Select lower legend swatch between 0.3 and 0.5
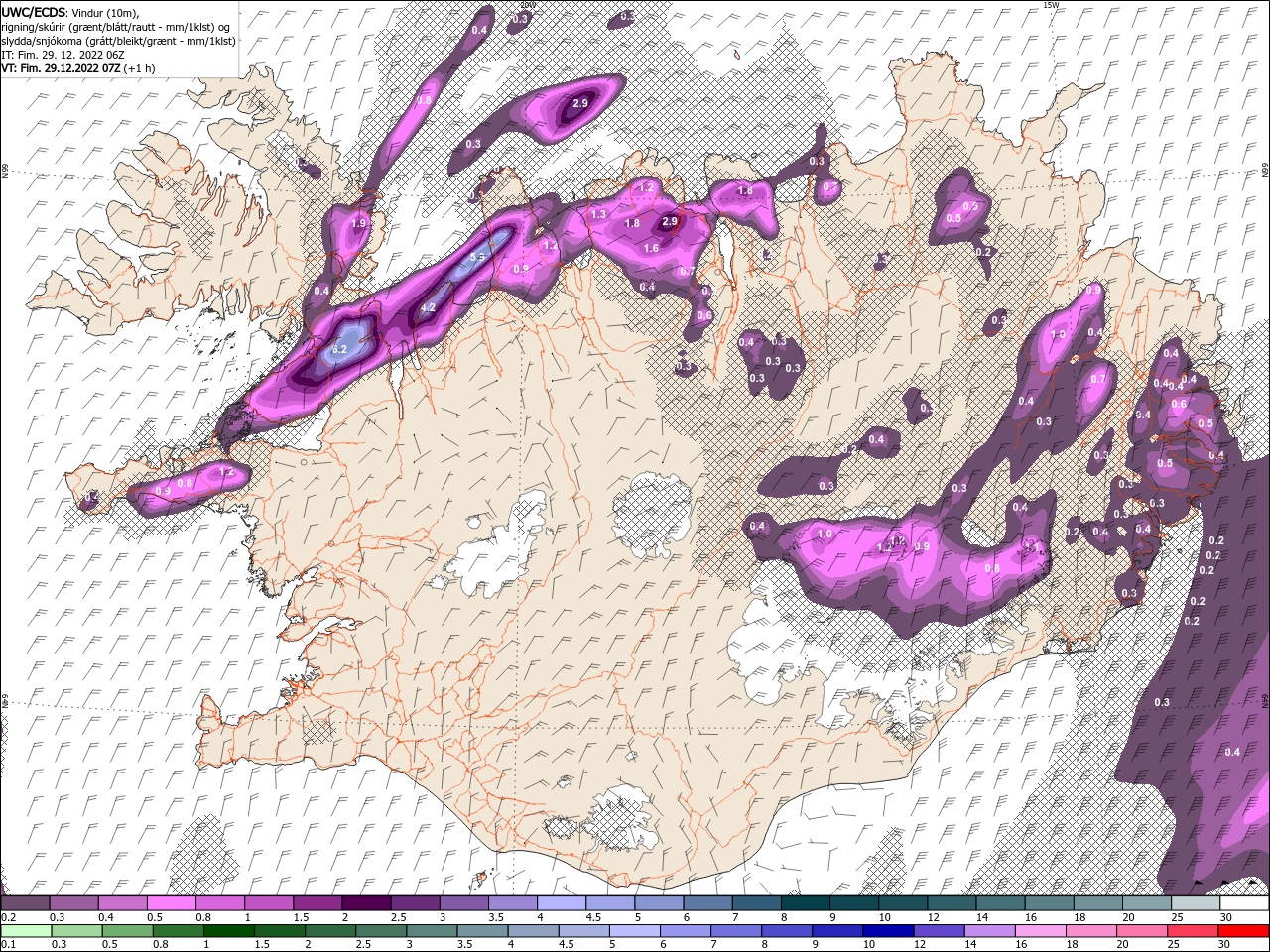 (x=74, y=930)
